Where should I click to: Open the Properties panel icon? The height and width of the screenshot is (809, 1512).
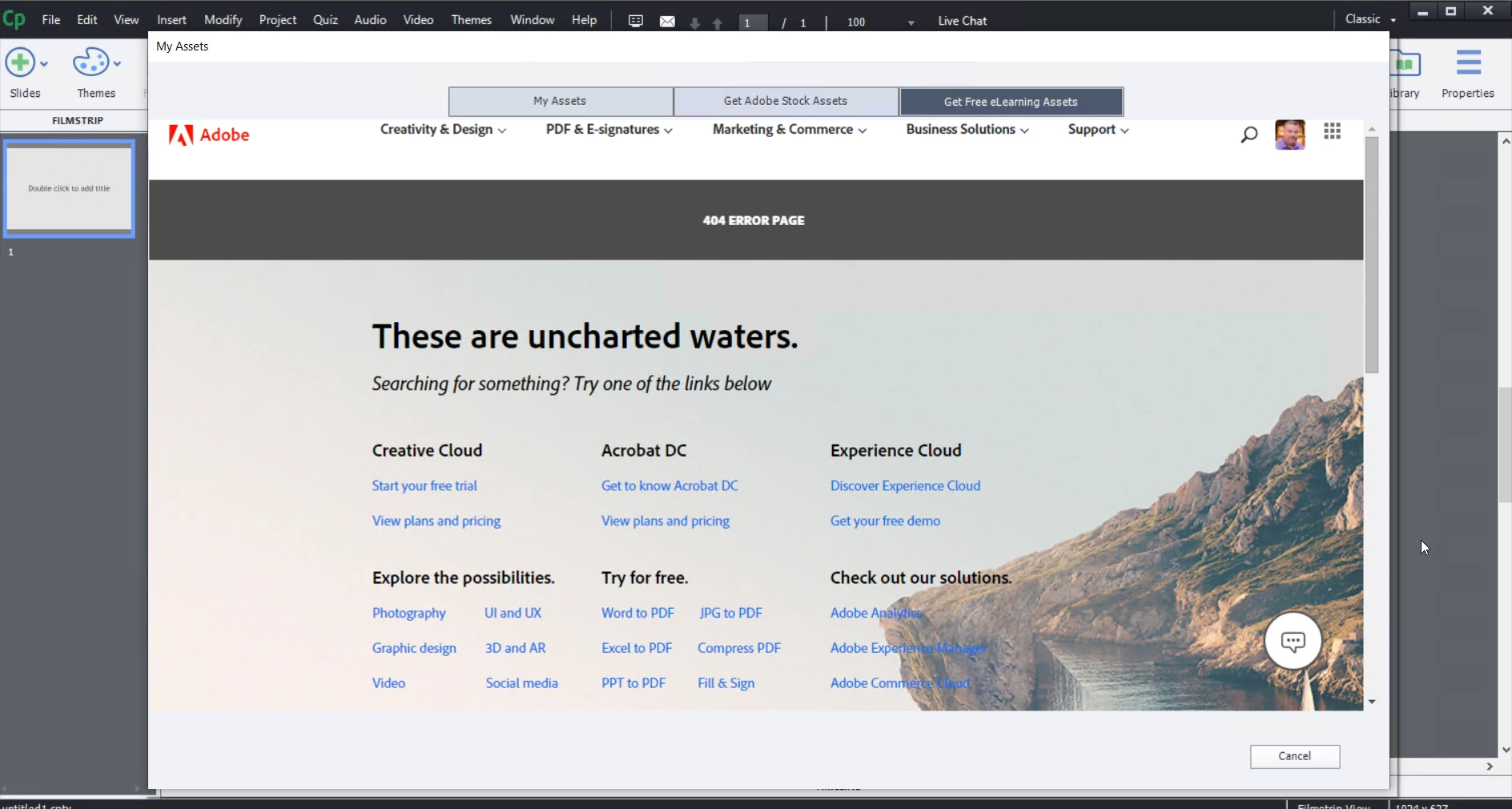pyautogui.click(x=1469, y=62)
